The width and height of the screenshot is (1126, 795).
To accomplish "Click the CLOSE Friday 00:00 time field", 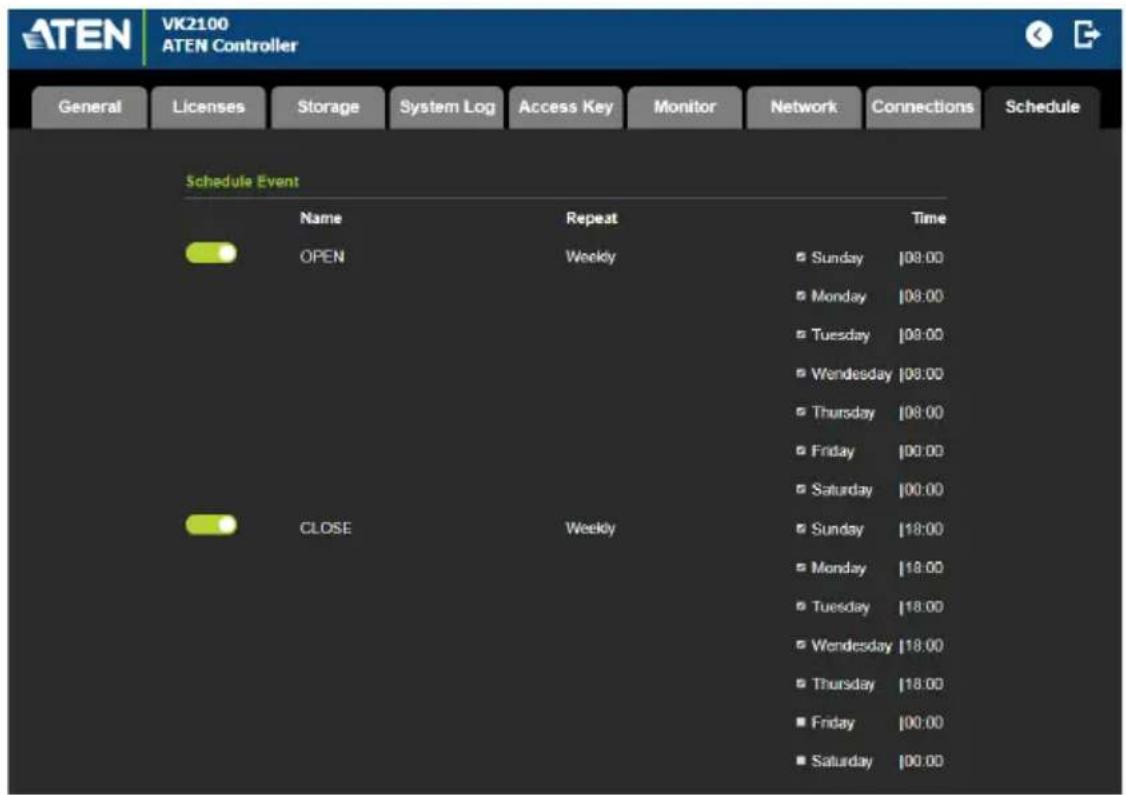I will (921, 723).
